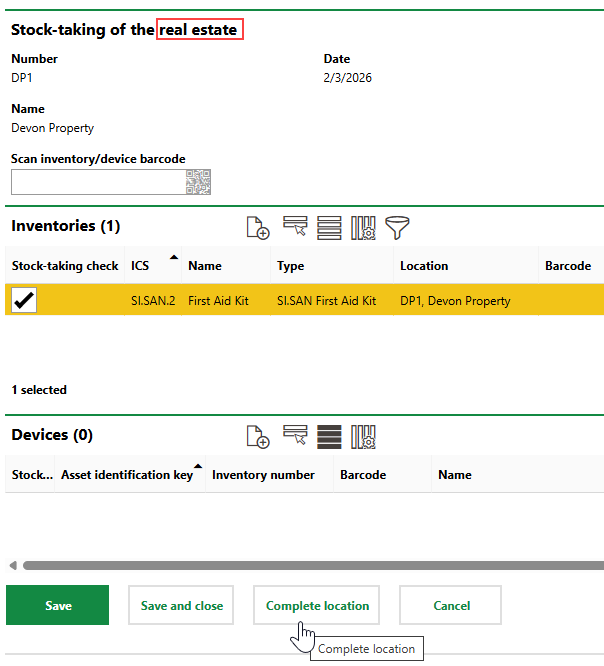Image resolution: width=604 pixels, height=666 pixels.
Task: Uncheck stock-taking check for First Aid Kit
Action: pyautogui.click(x=24, y=300)
